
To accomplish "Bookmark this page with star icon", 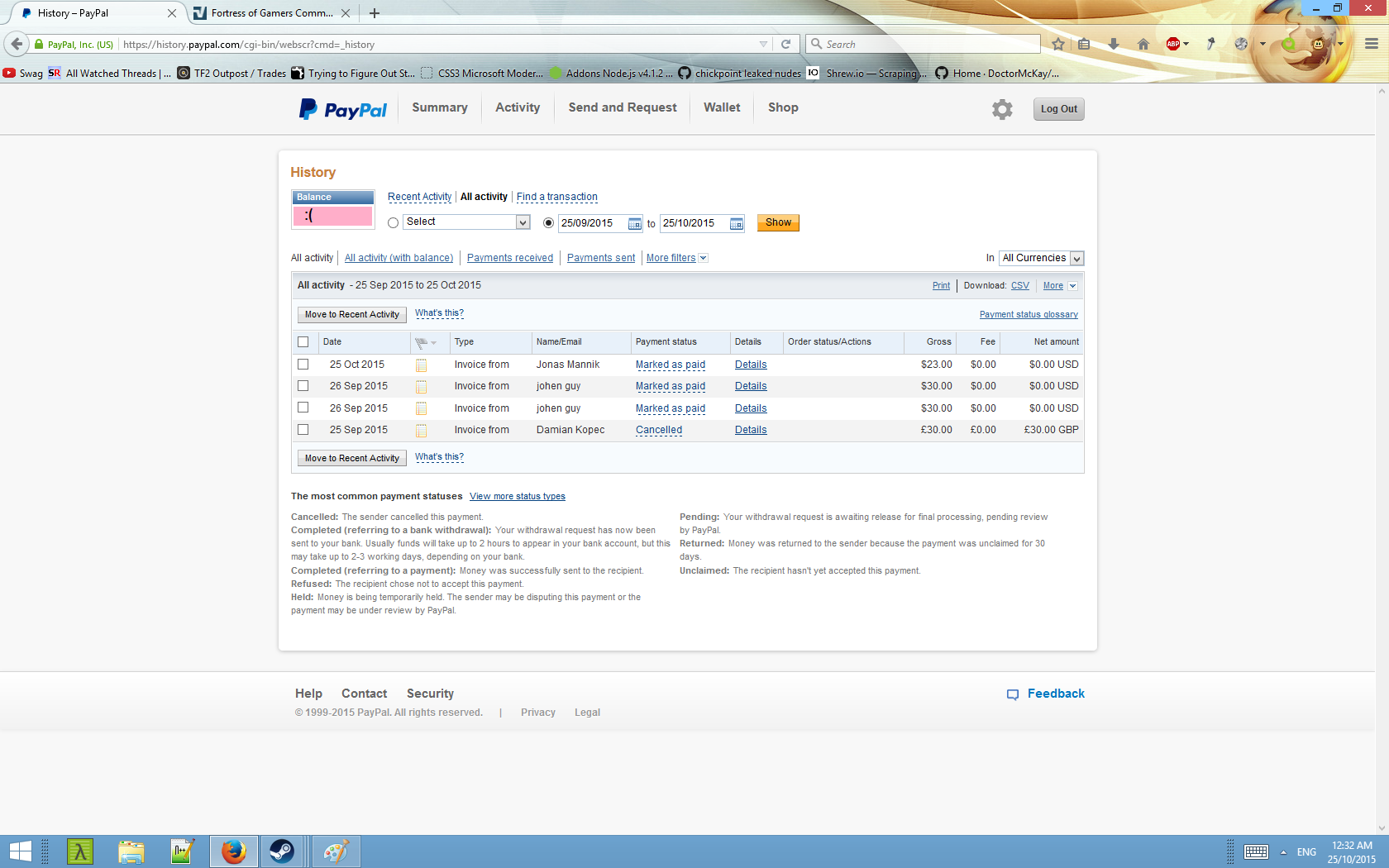I will point(1058,45).
